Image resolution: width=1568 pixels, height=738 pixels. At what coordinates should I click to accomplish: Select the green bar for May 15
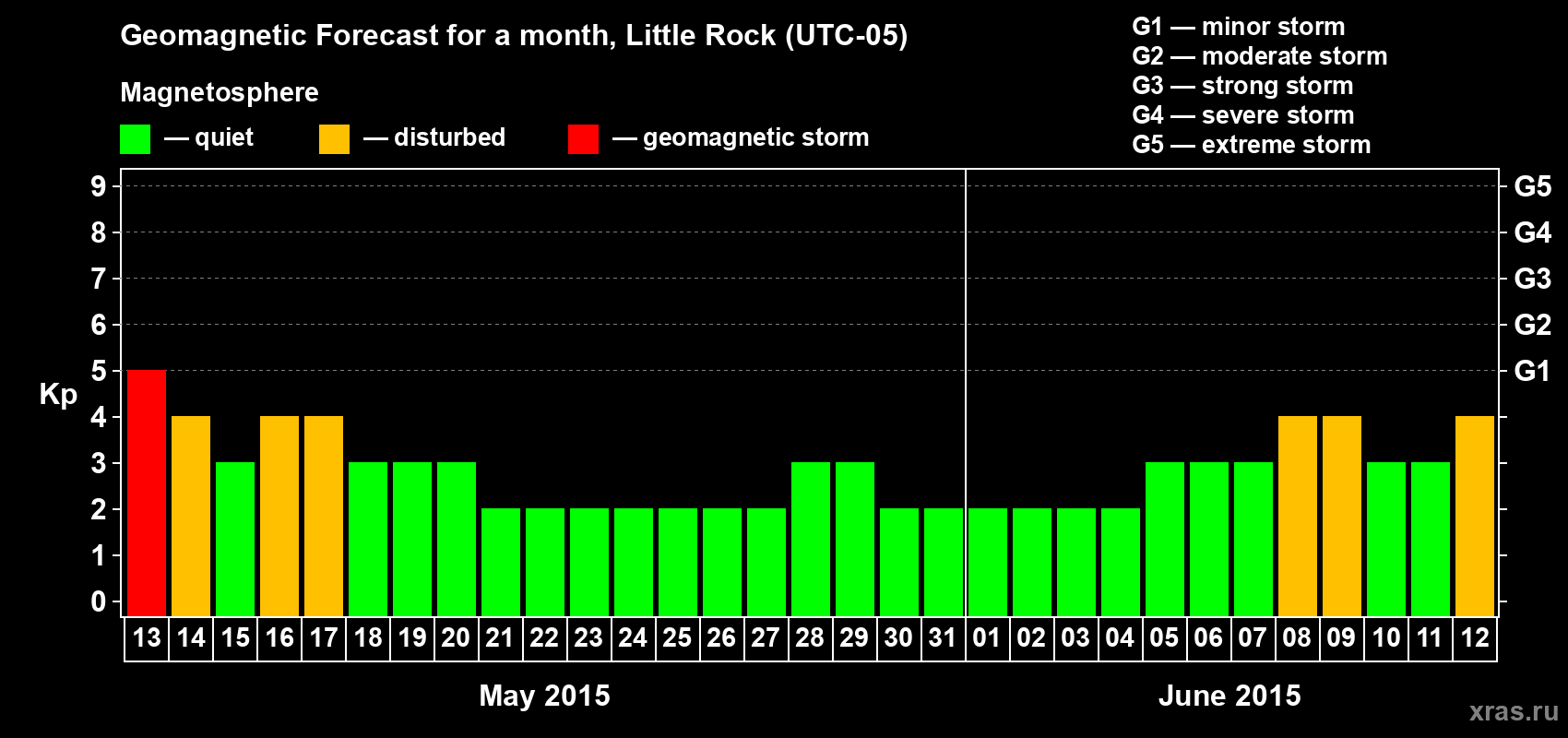pos(235,540)
